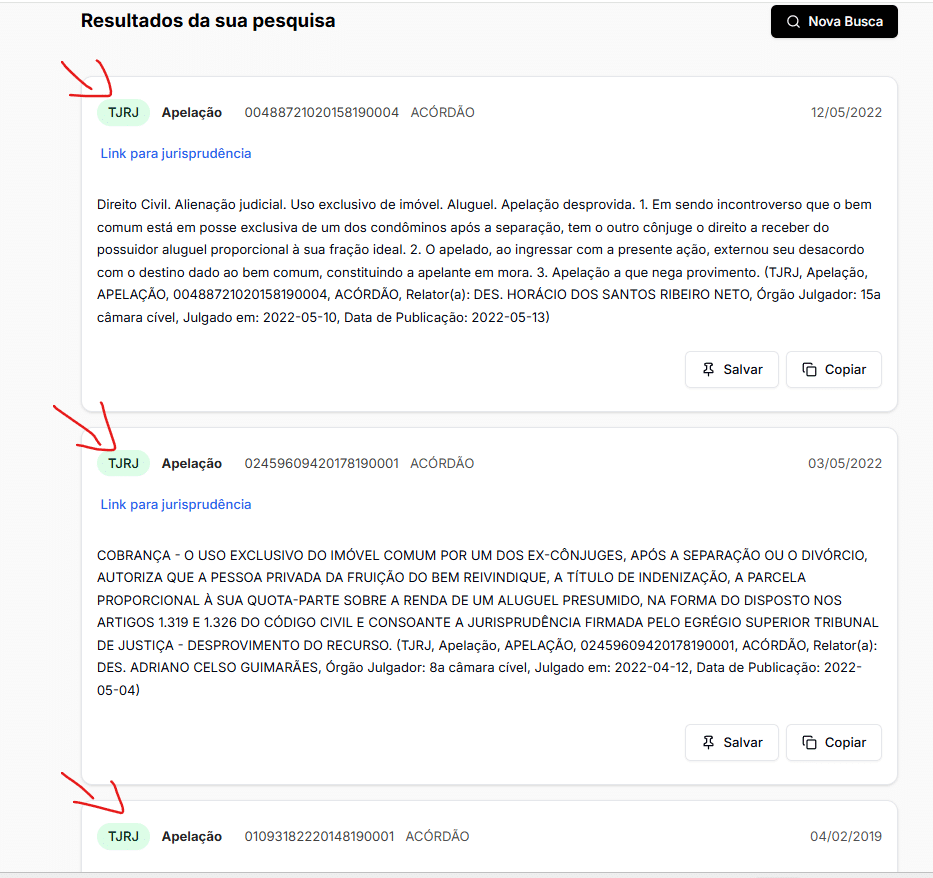Click the date 12/05/2022
Image resolution: width=933 pixels, height=878 pixels.
(x=846, y=113)
